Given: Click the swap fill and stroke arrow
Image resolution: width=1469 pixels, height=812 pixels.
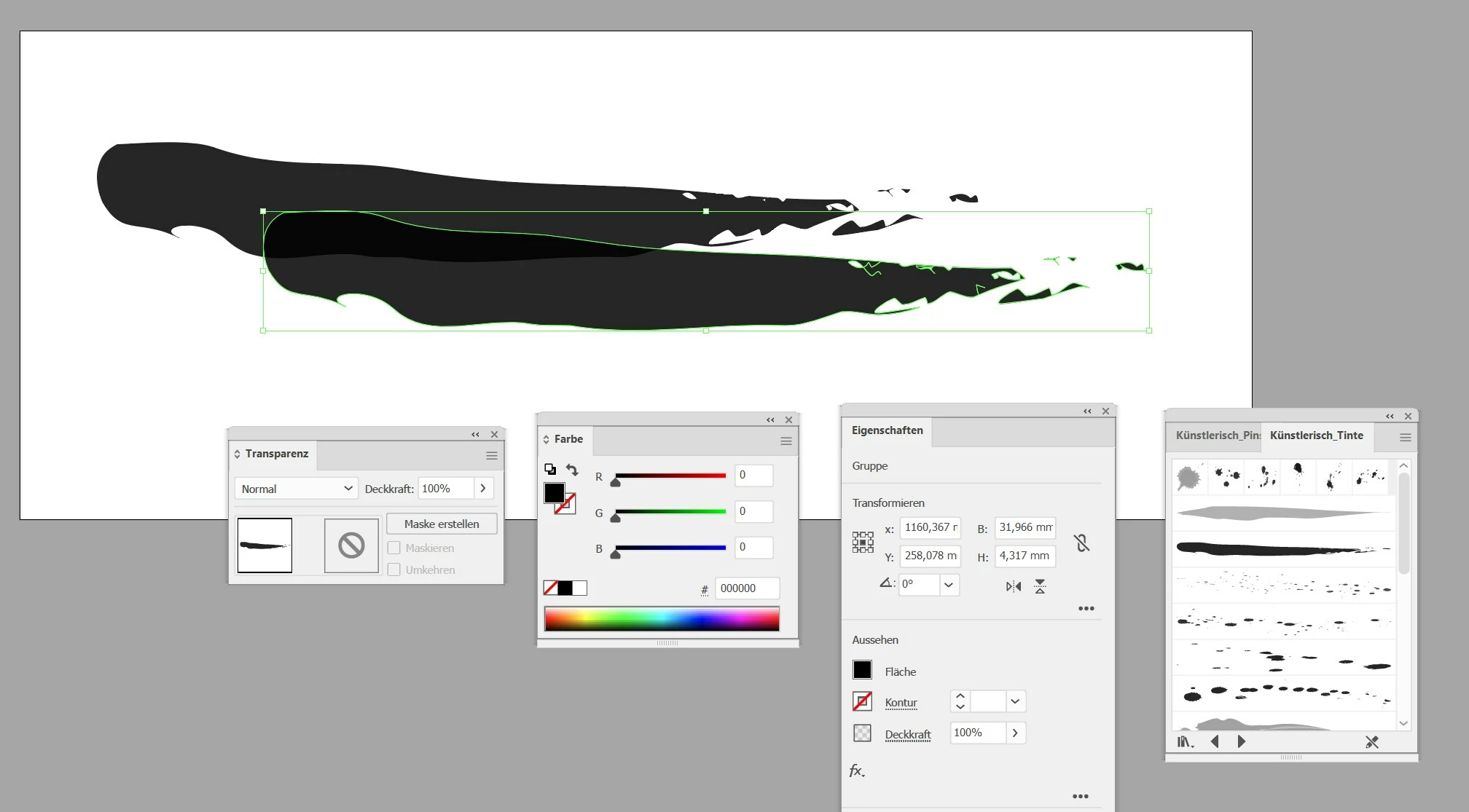Looking at the screenshot, I should click(573, 470).
